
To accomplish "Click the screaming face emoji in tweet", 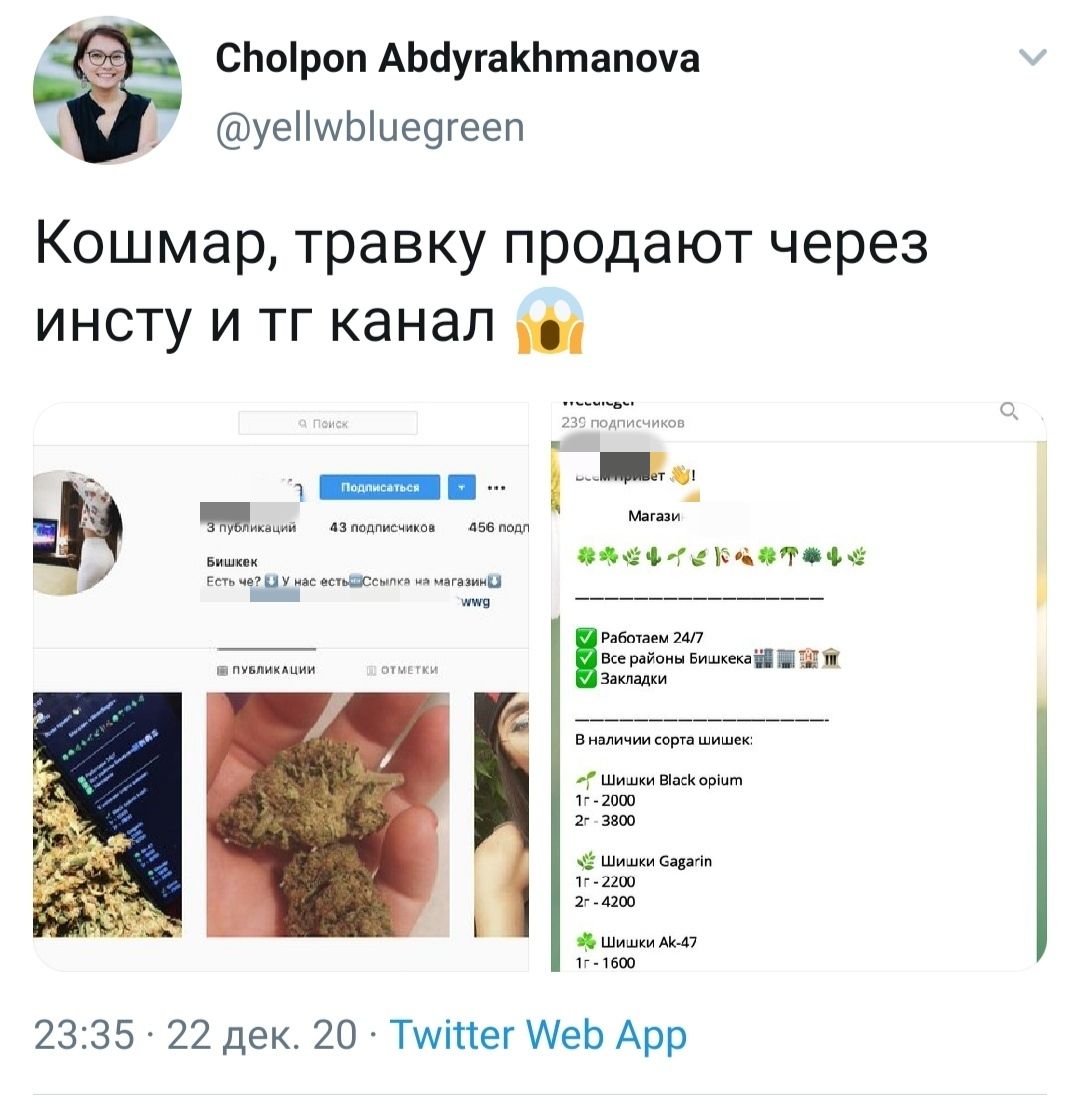I will 551,321.
